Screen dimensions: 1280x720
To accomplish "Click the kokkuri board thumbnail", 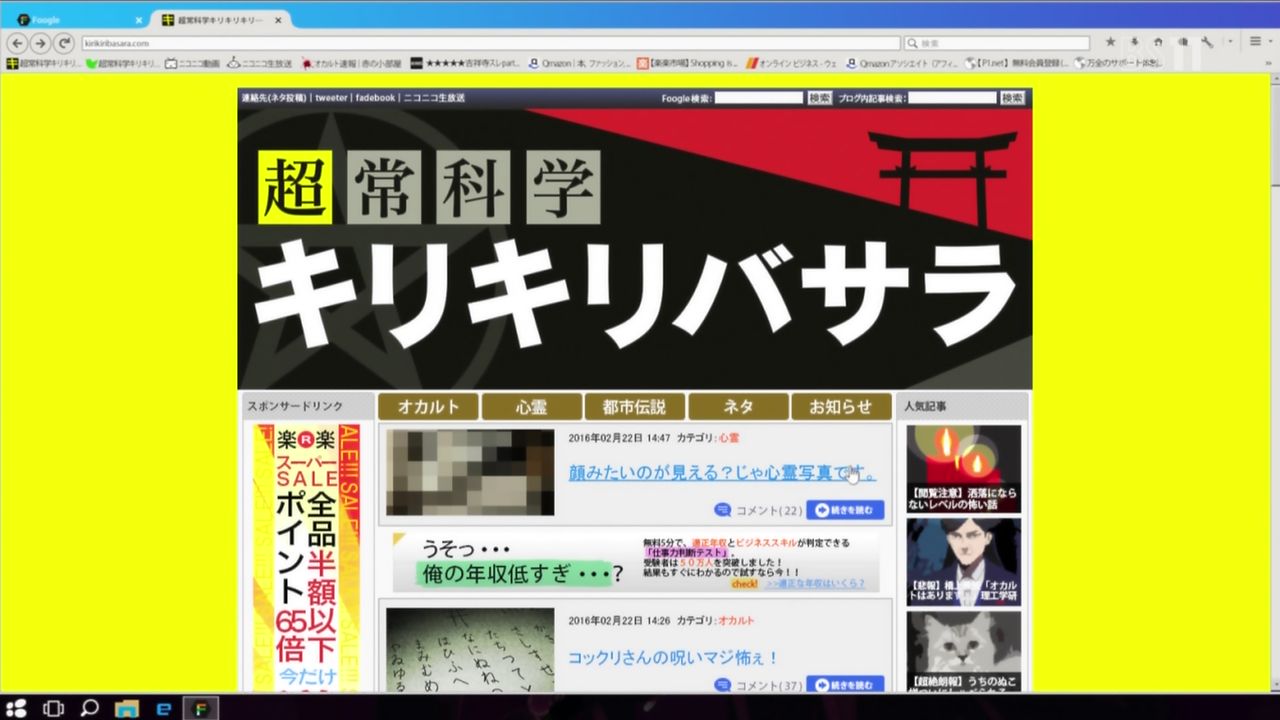I will point(470,650).
